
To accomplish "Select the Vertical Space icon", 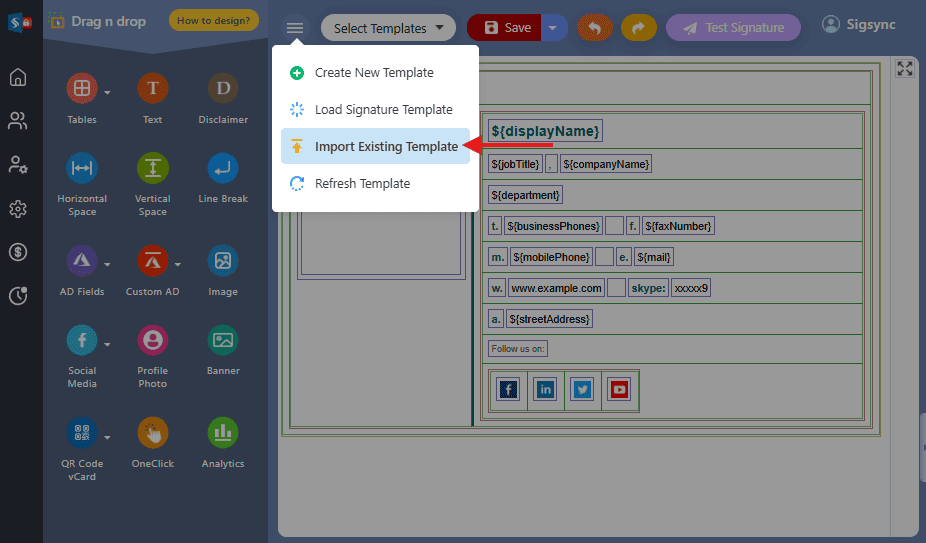I will [x=152, y=168].
